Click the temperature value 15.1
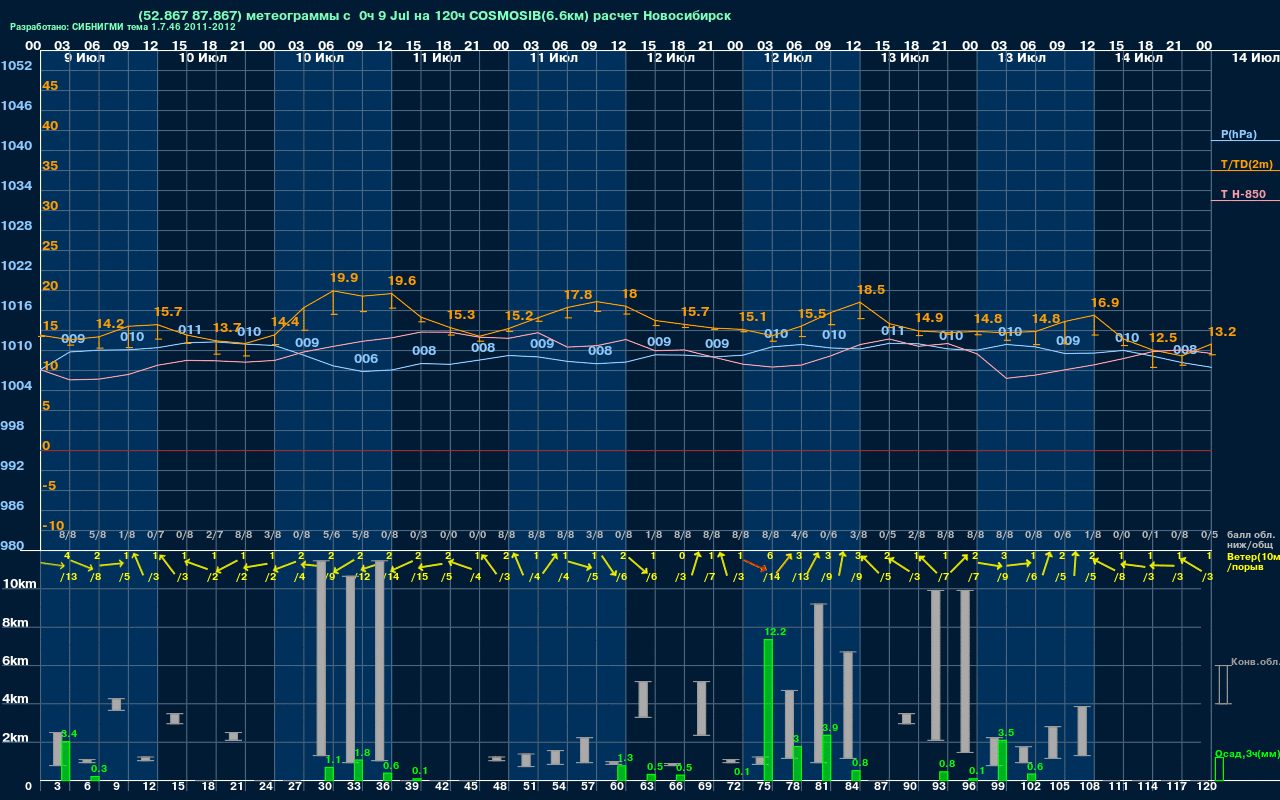This screenshot has height=800, width=1280. pos(753,317)
